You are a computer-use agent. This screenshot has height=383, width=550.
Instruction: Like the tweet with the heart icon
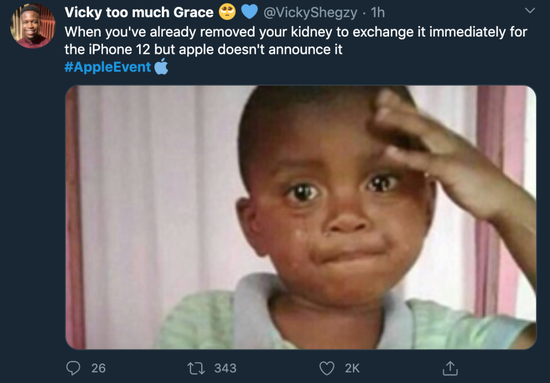coord(327,368)
